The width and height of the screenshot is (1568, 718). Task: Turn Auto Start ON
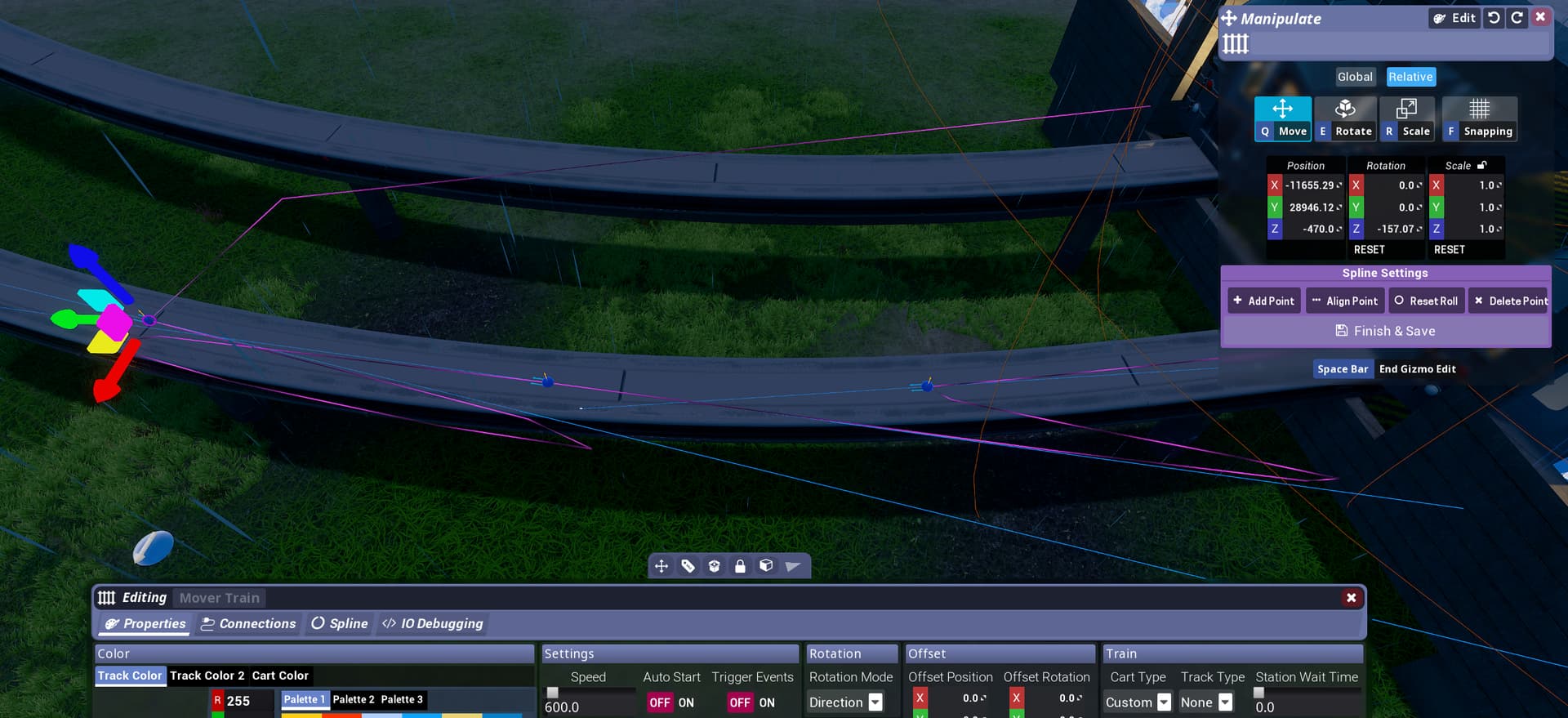[x=686, y=702]
